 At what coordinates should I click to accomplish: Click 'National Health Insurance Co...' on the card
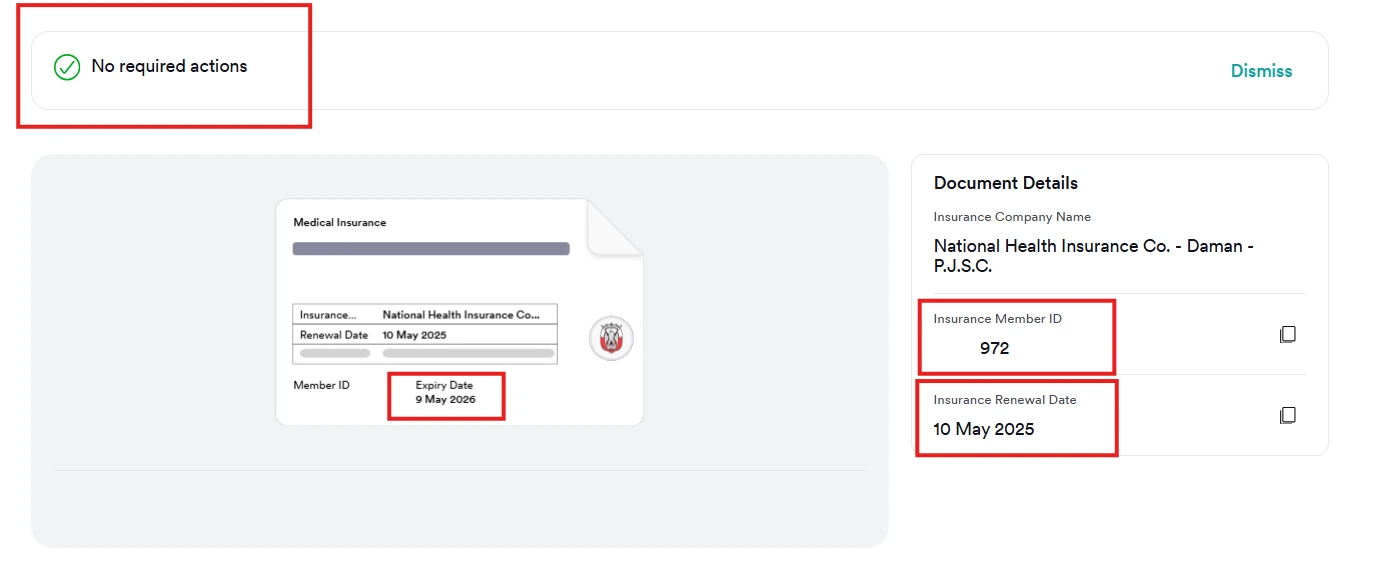click(462, 315)
